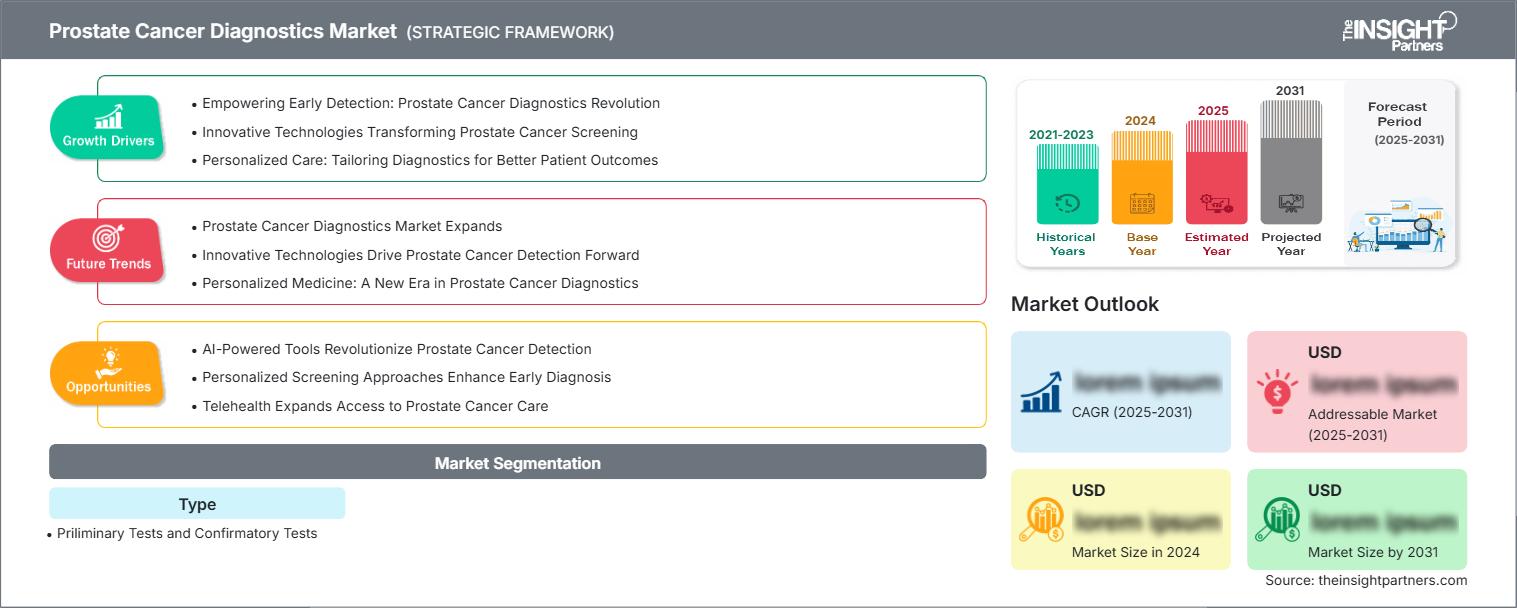The width and height of the screenshot is (1517, 608).
Task: Click the Base Year calendar icon
Action: click(1142, 204)
